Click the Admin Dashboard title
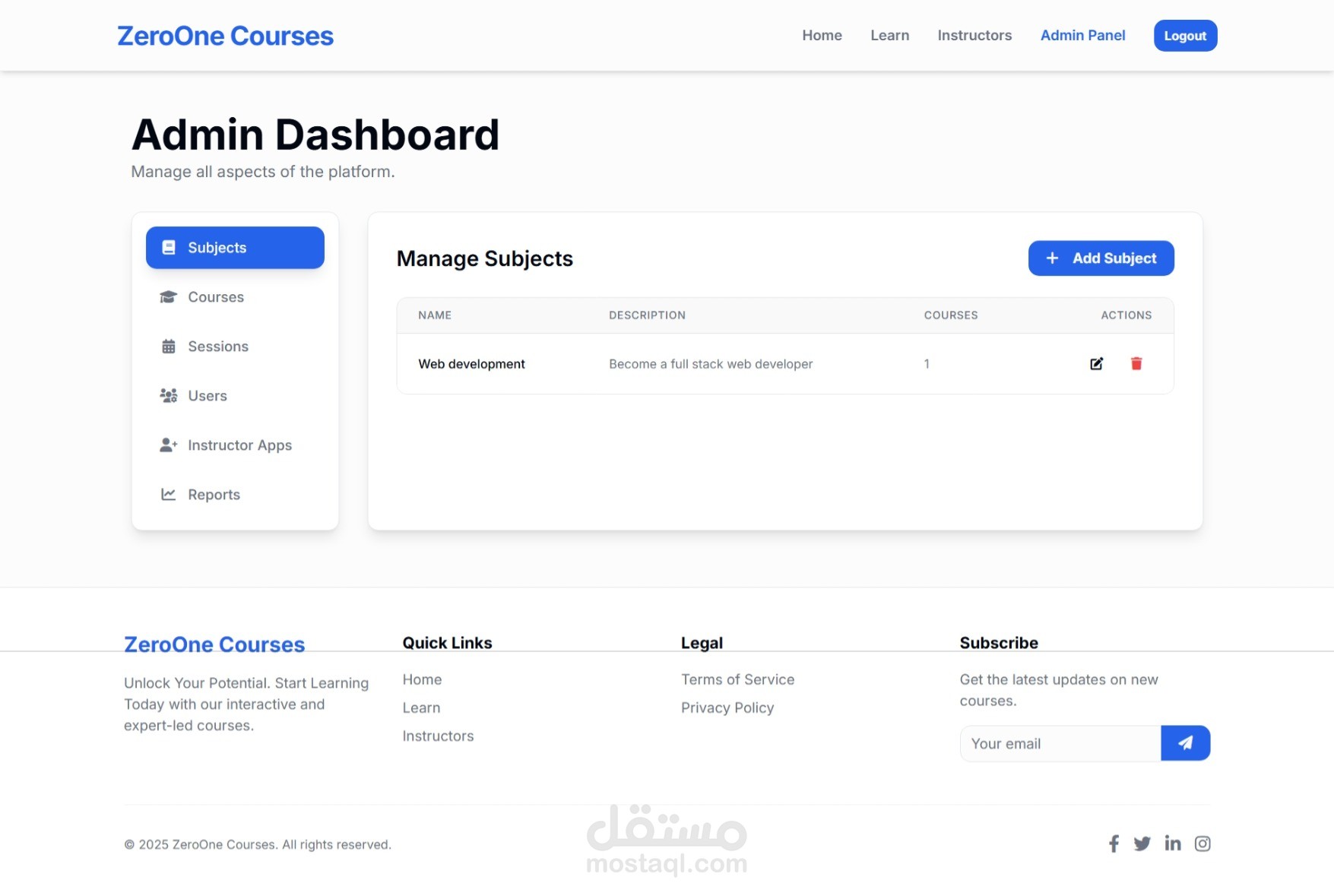The image size is (1334, 896). point(315,135)
